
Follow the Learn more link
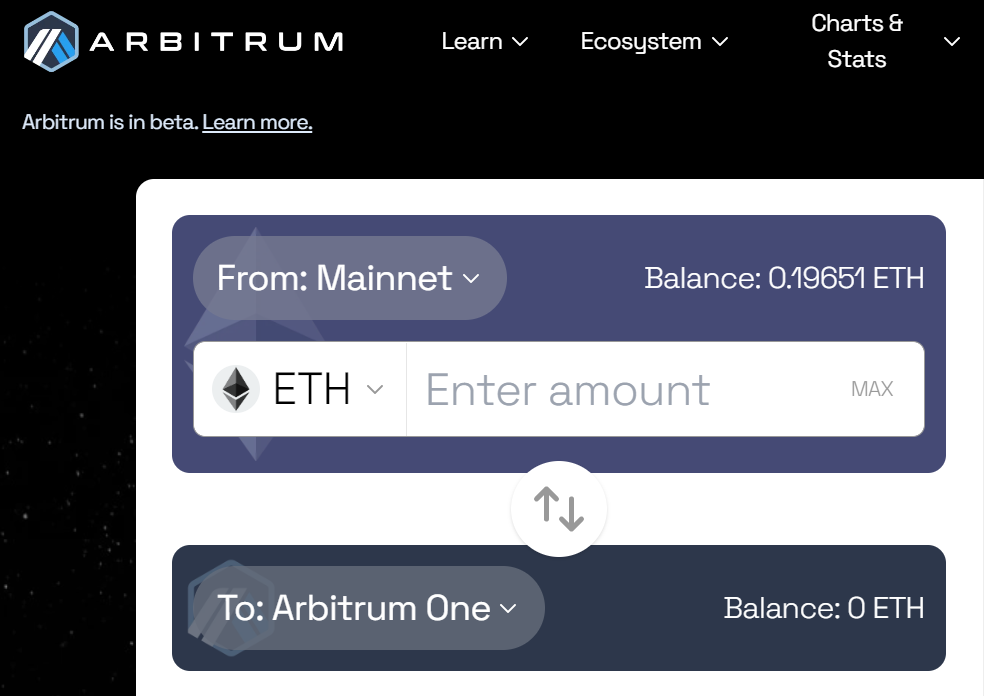point(257,123)
